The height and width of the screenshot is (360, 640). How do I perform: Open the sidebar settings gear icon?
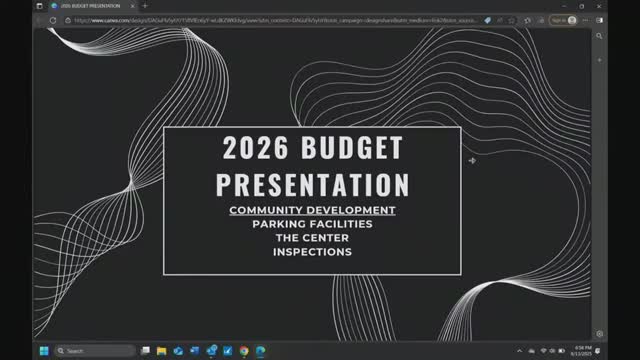pos(599,334)
